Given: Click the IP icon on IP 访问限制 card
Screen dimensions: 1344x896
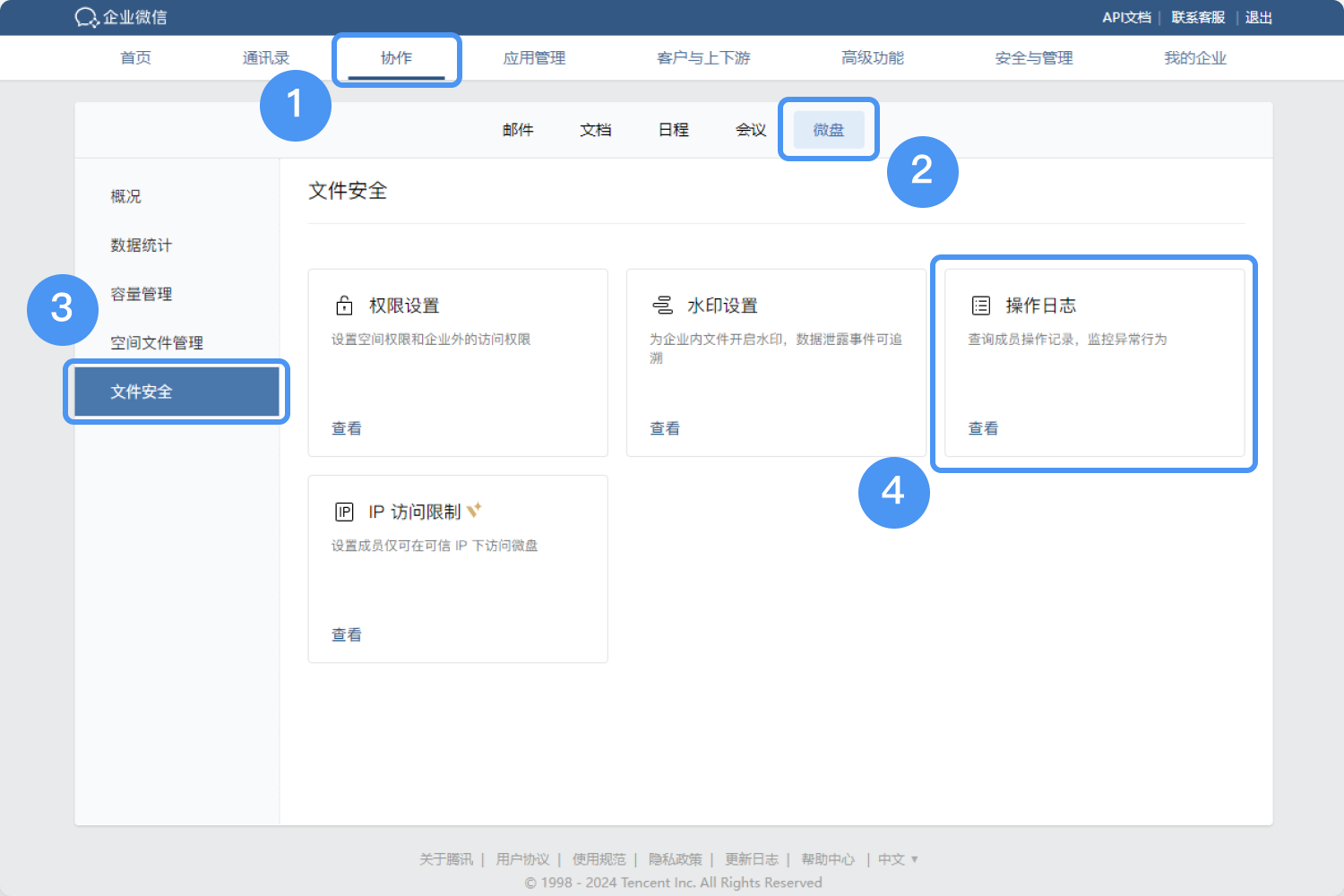Looking at the screenshot, I should 345,511.
